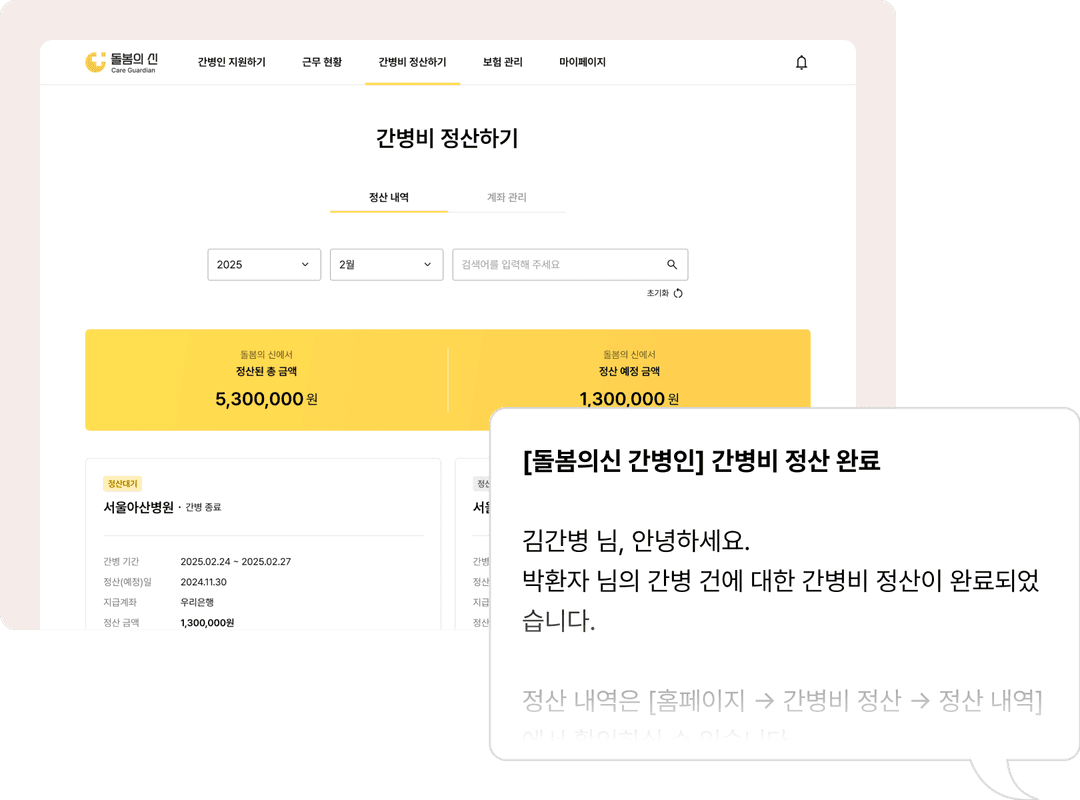Click the 정산된 총 금액 5,300,000원 summary
The height and width of the screenshot is (800, 1080).
pos(266,380)
